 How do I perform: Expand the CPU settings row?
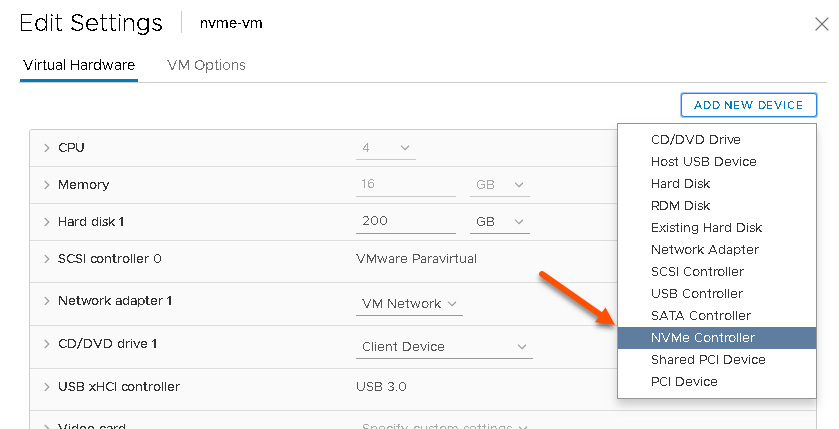[x=47, y=148]
